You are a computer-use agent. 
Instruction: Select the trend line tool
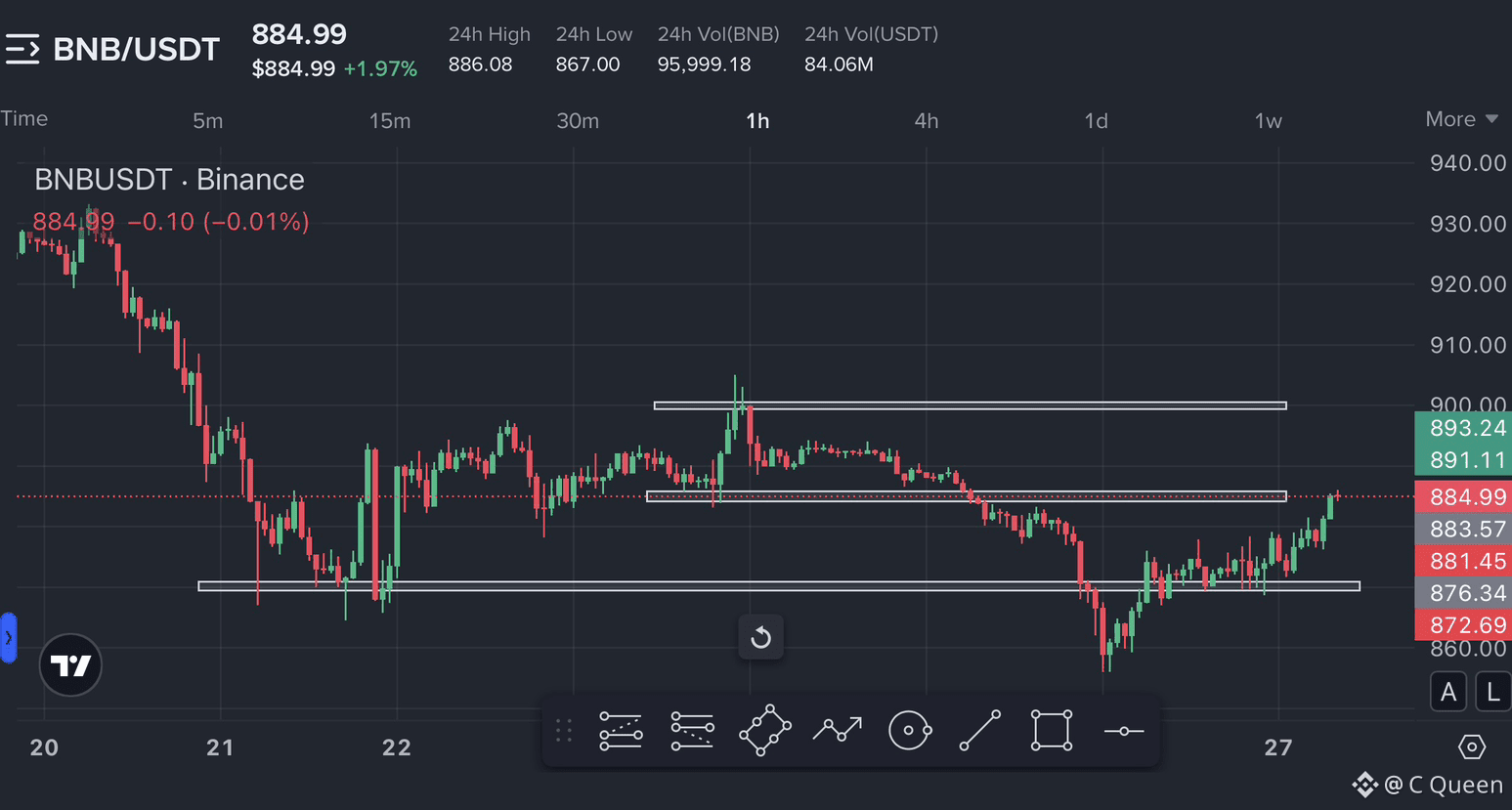980,730
